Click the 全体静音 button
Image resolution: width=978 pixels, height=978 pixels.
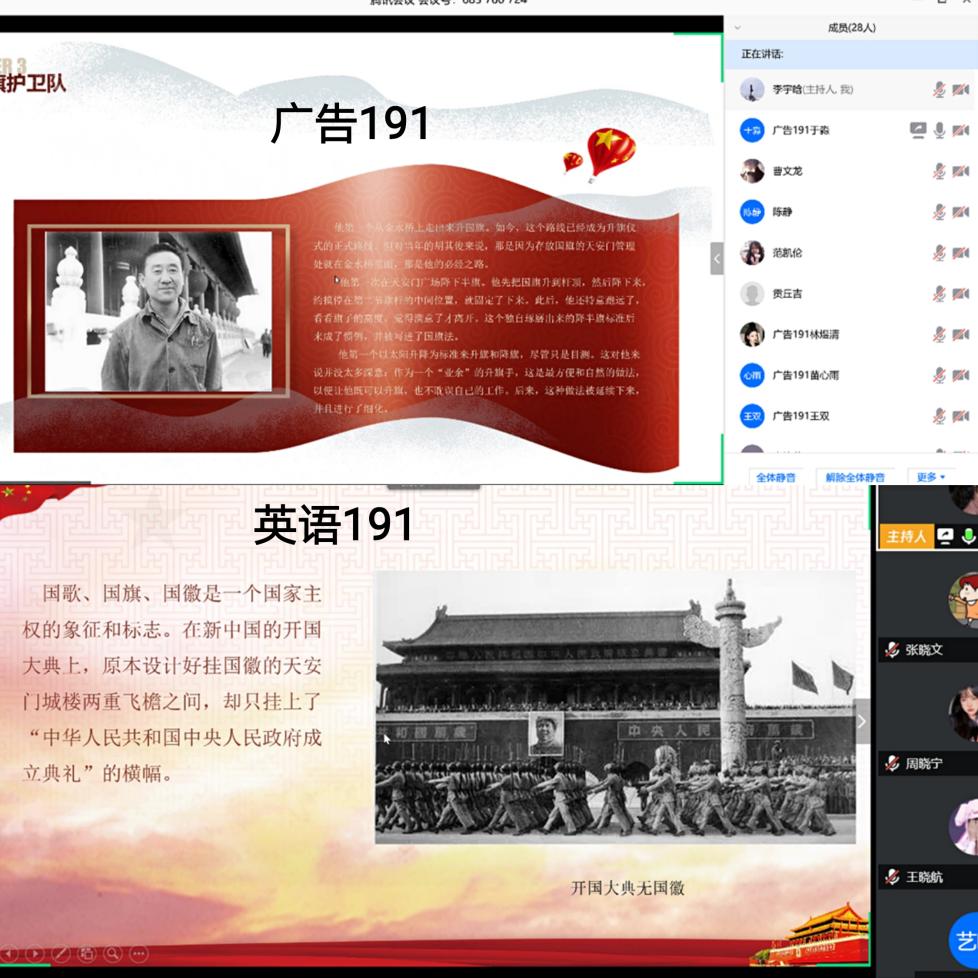776,477
